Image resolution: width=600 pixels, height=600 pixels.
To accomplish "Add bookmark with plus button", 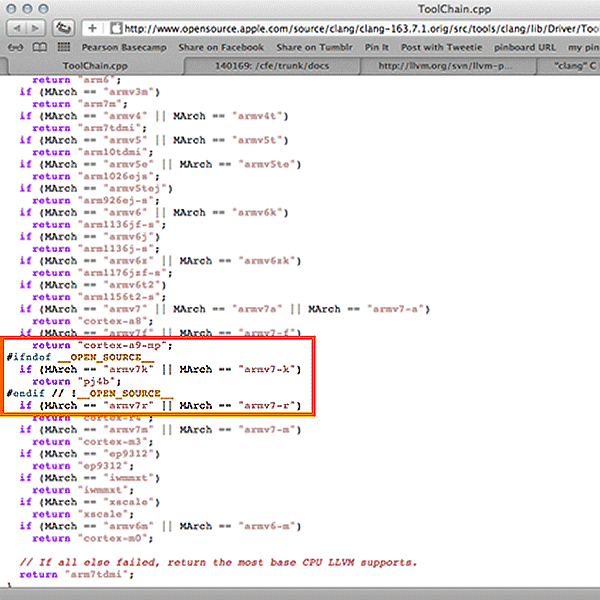I will tap(92, 28).
